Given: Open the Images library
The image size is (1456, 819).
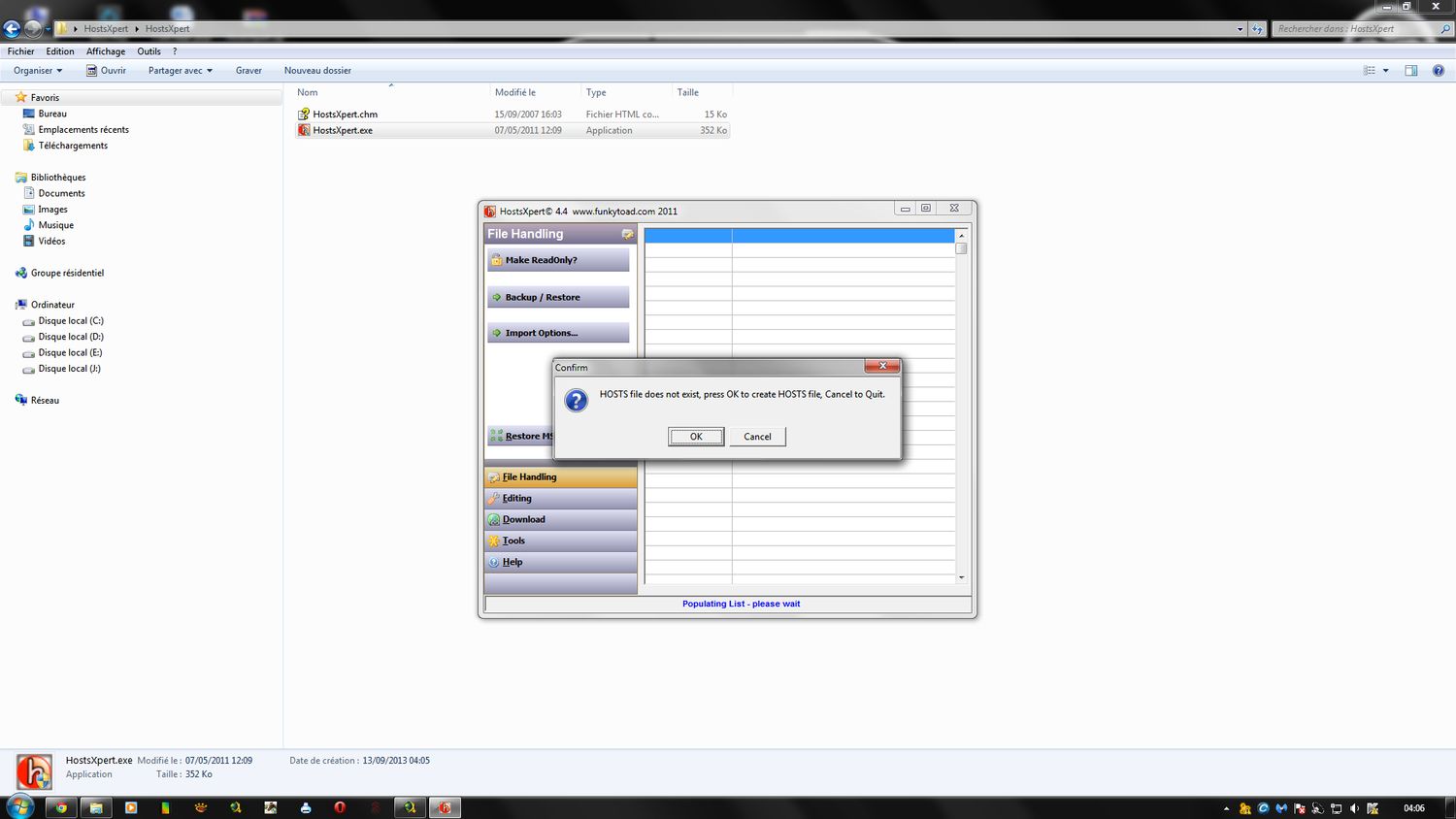Looking at the screenshot, I should (52, 210).
